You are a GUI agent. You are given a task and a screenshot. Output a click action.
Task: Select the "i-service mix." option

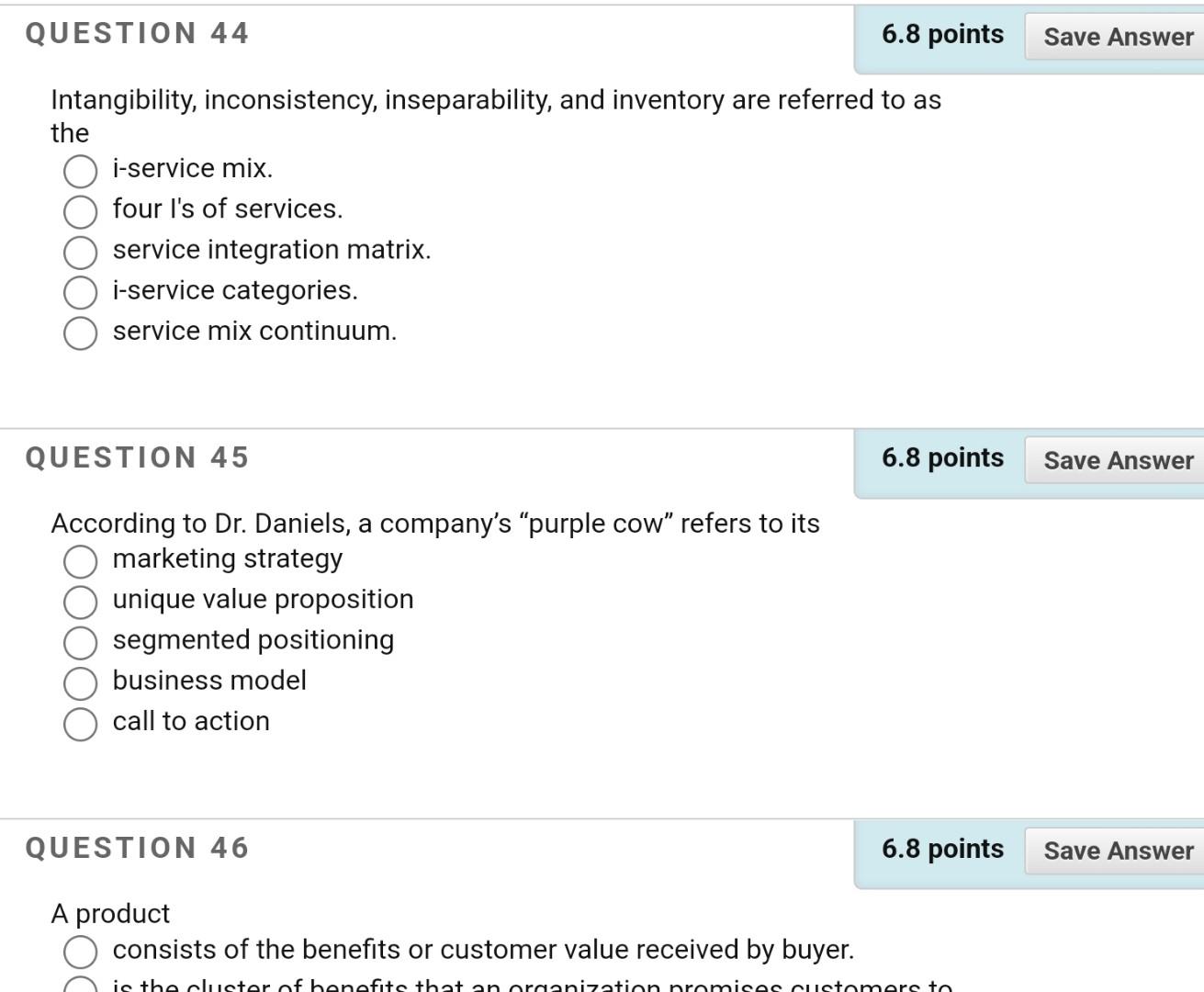click(x=81, y=171)
